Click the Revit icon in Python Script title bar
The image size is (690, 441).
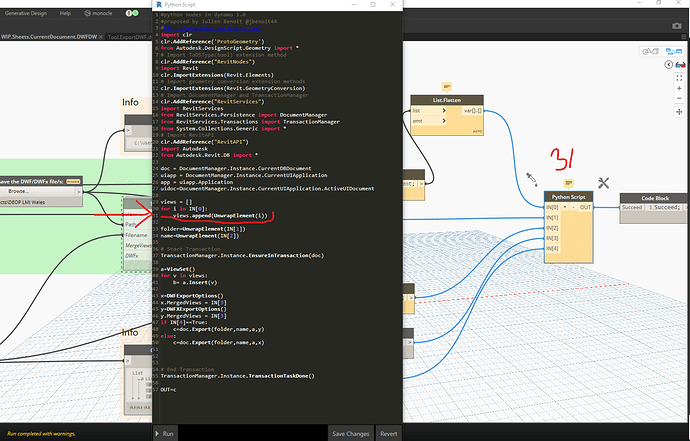point(159,5)
